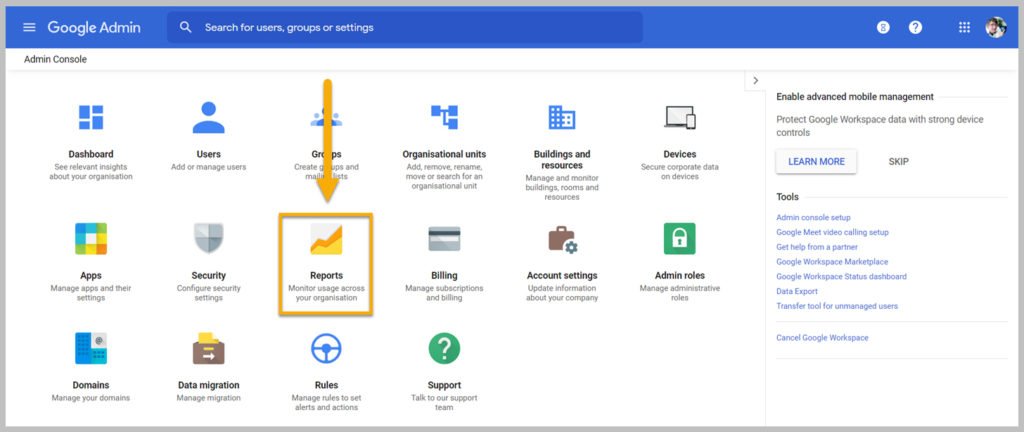Open Get help from a partner link

coord(817,247)
